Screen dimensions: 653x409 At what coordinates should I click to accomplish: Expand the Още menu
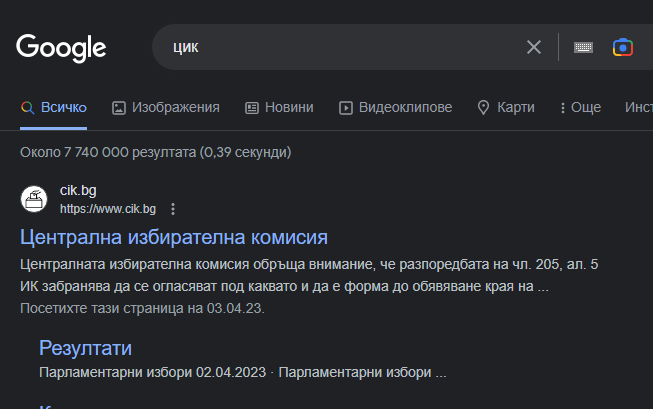pyautogui.click(x=581, y=107)
